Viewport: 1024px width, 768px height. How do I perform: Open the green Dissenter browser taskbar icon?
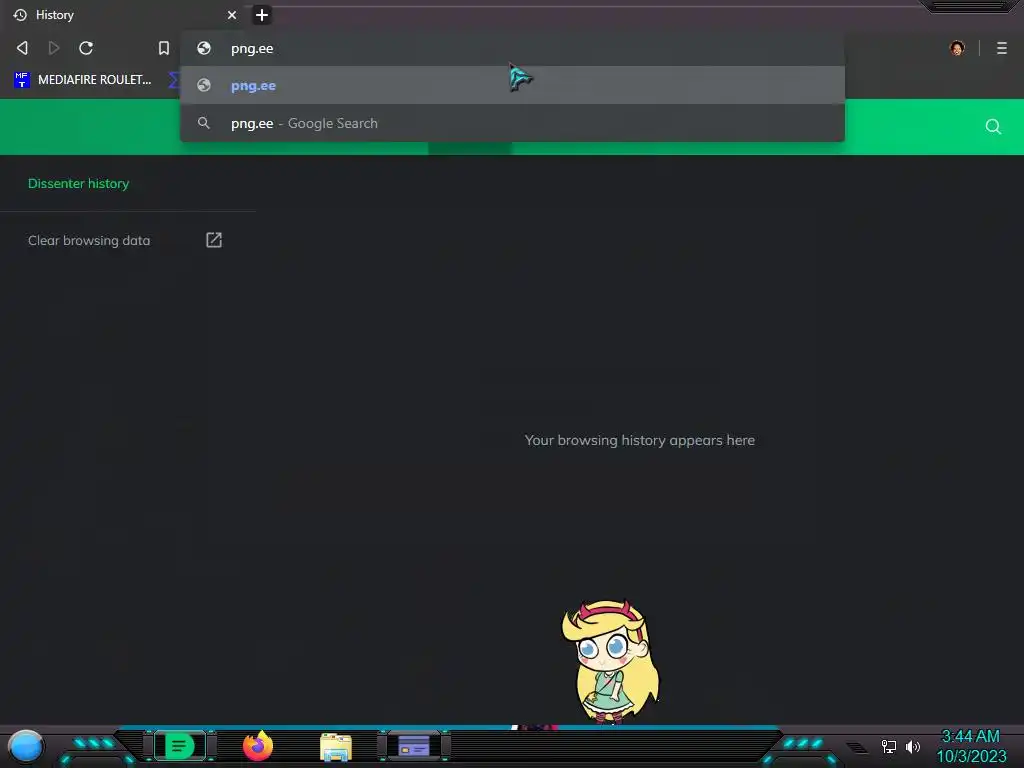point(180,746)
